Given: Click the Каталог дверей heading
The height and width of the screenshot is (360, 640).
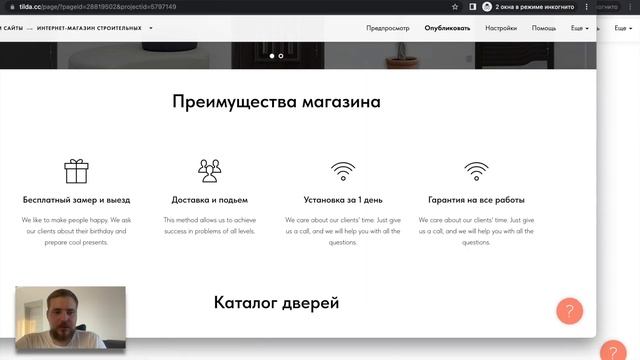Looking at the screenshot, I should (276, 303).
